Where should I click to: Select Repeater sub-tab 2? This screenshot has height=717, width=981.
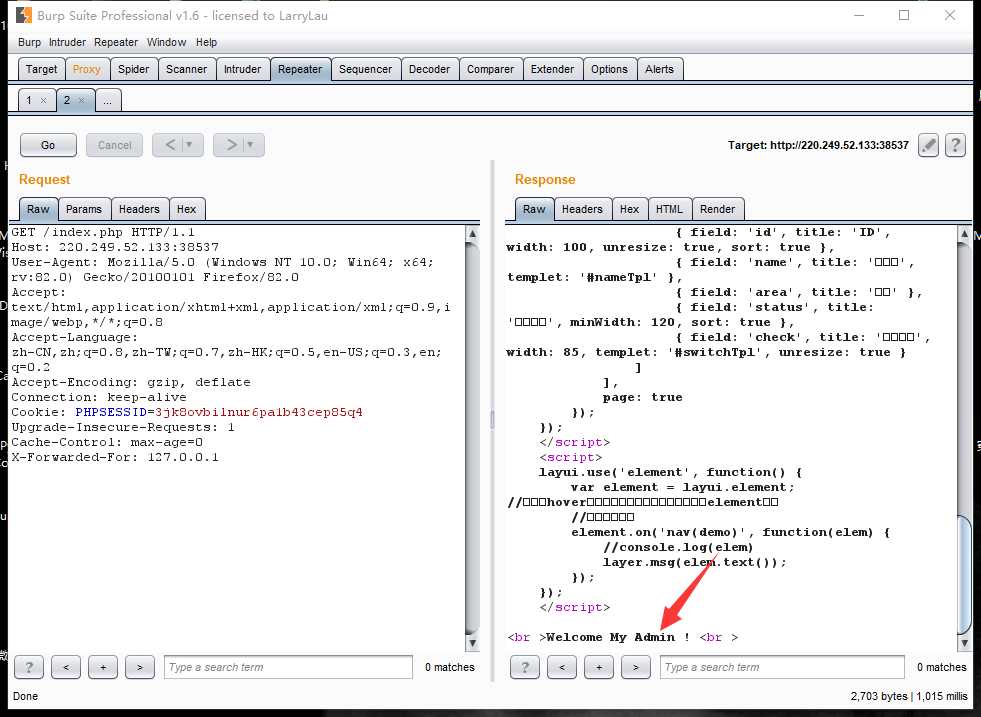point(67,100)
